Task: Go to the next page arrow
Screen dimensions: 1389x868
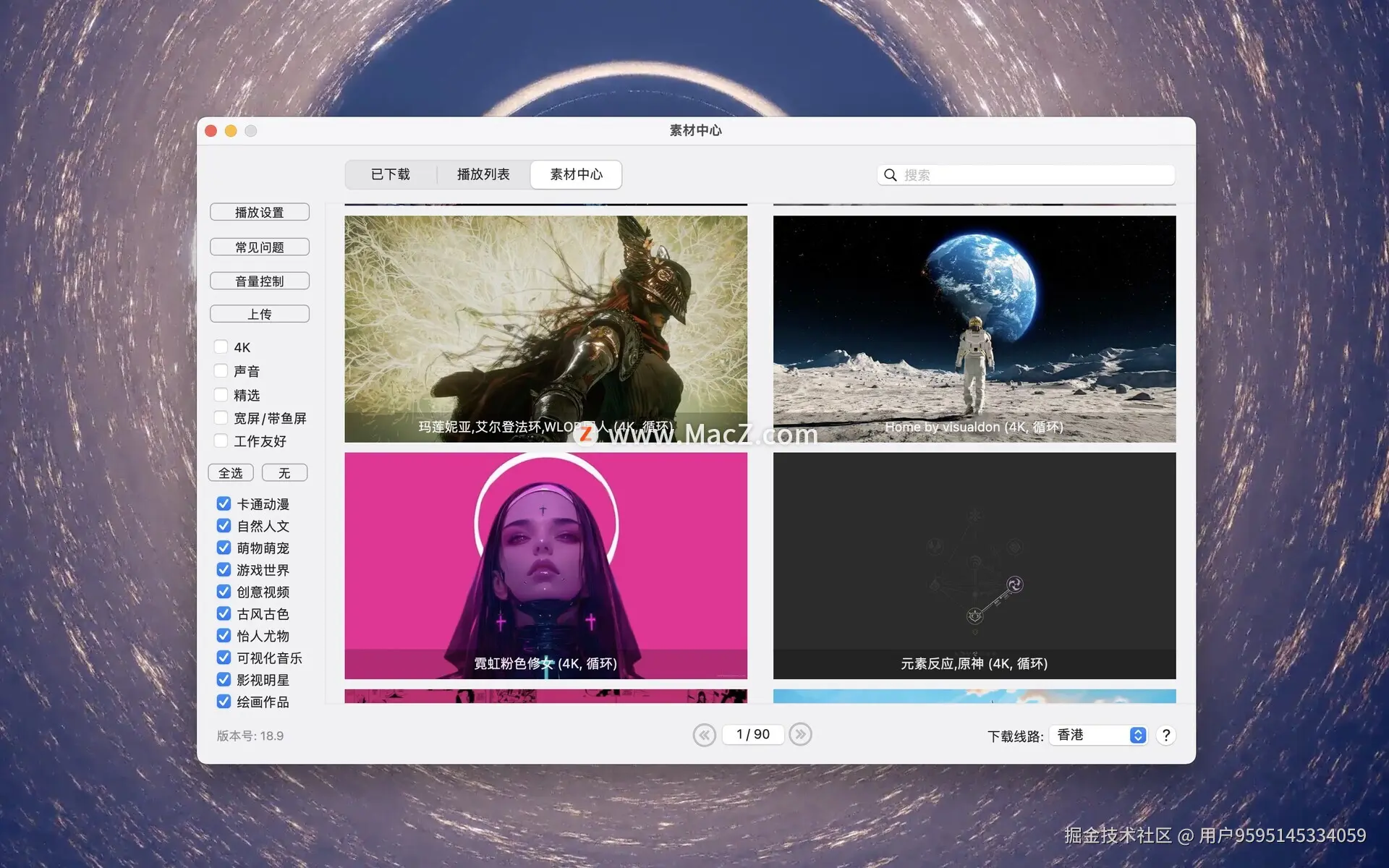Action: (x=800, y=734)
